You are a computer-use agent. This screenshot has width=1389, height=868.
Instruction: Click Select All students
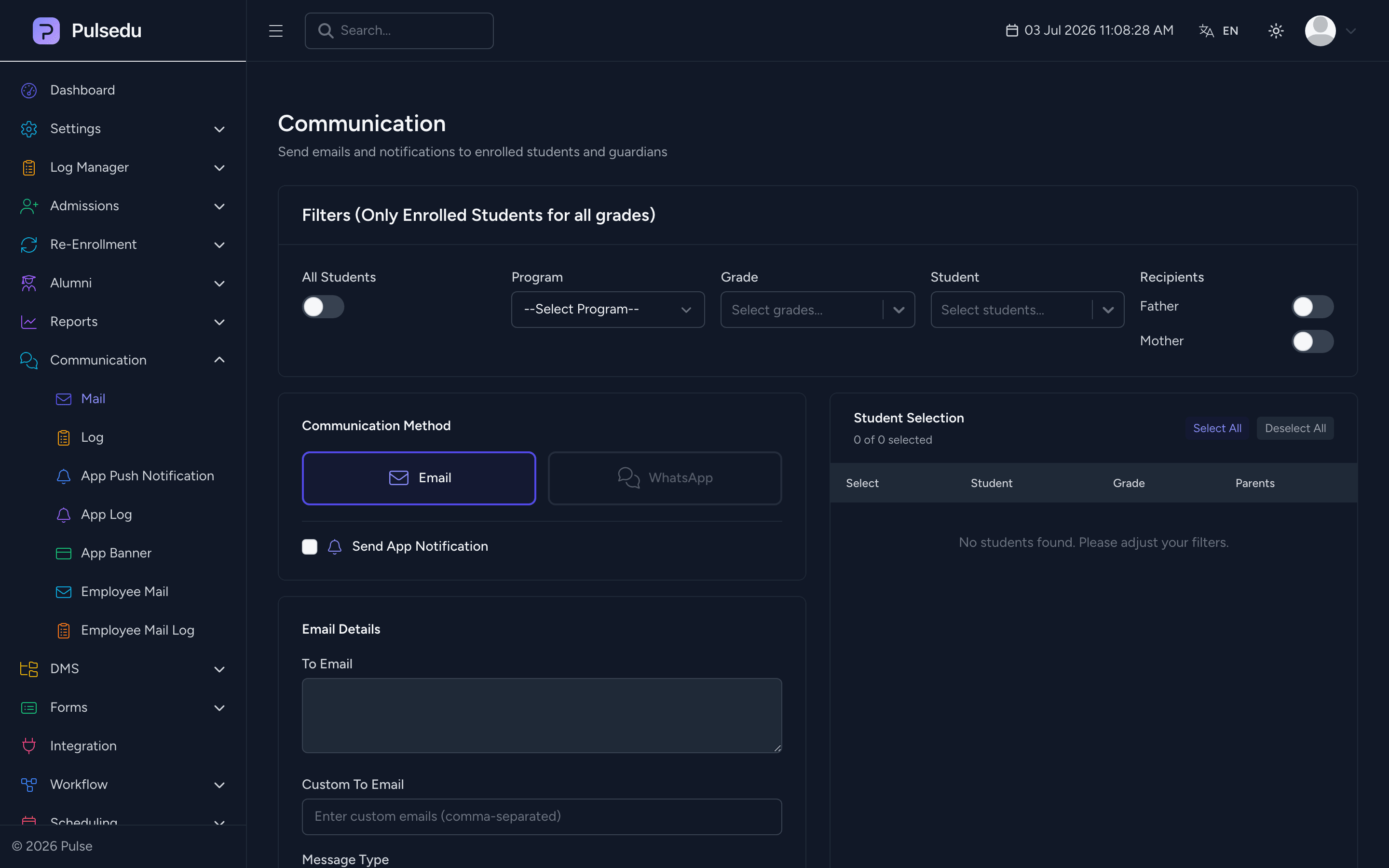tap(1217, 428)
